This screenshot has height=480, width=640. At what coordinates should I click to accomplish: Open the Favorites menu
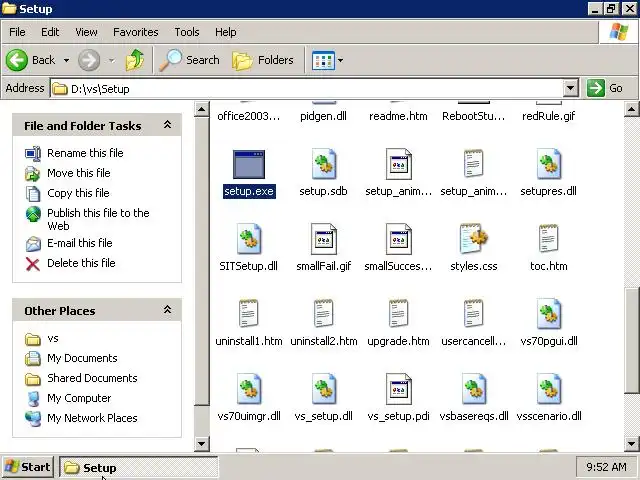[x=136, y=32]
